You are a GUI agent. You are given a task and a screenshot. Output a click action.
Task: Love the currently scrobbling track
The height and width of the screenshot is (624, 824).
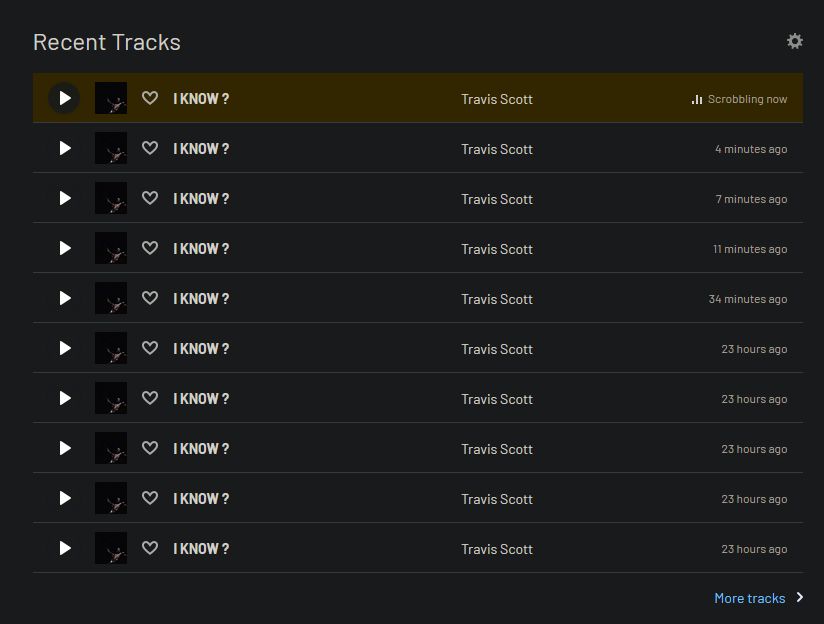[150, 98]
